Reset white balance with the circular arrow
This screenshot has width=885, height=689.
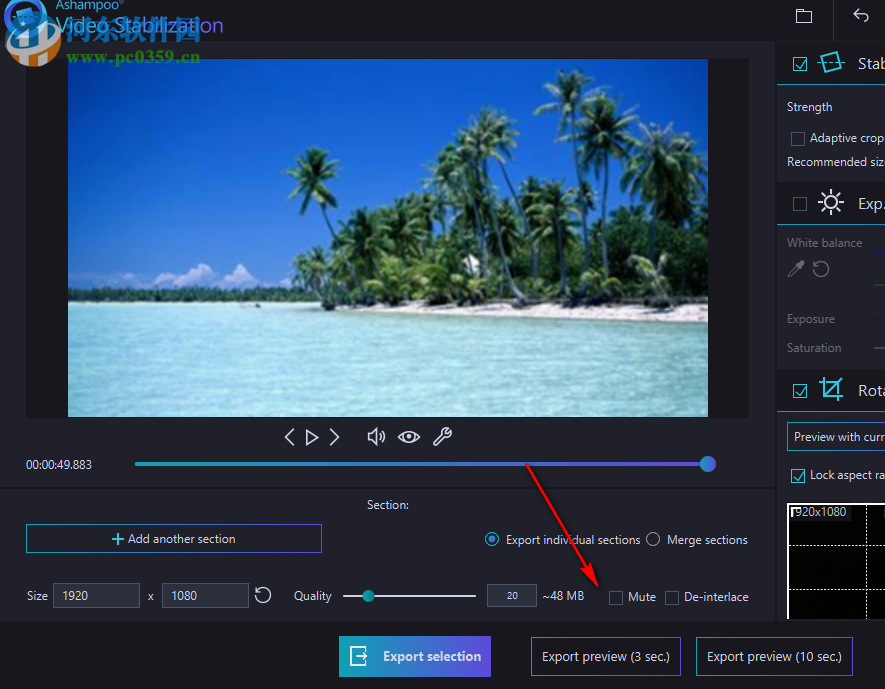[x=820, y=269]
